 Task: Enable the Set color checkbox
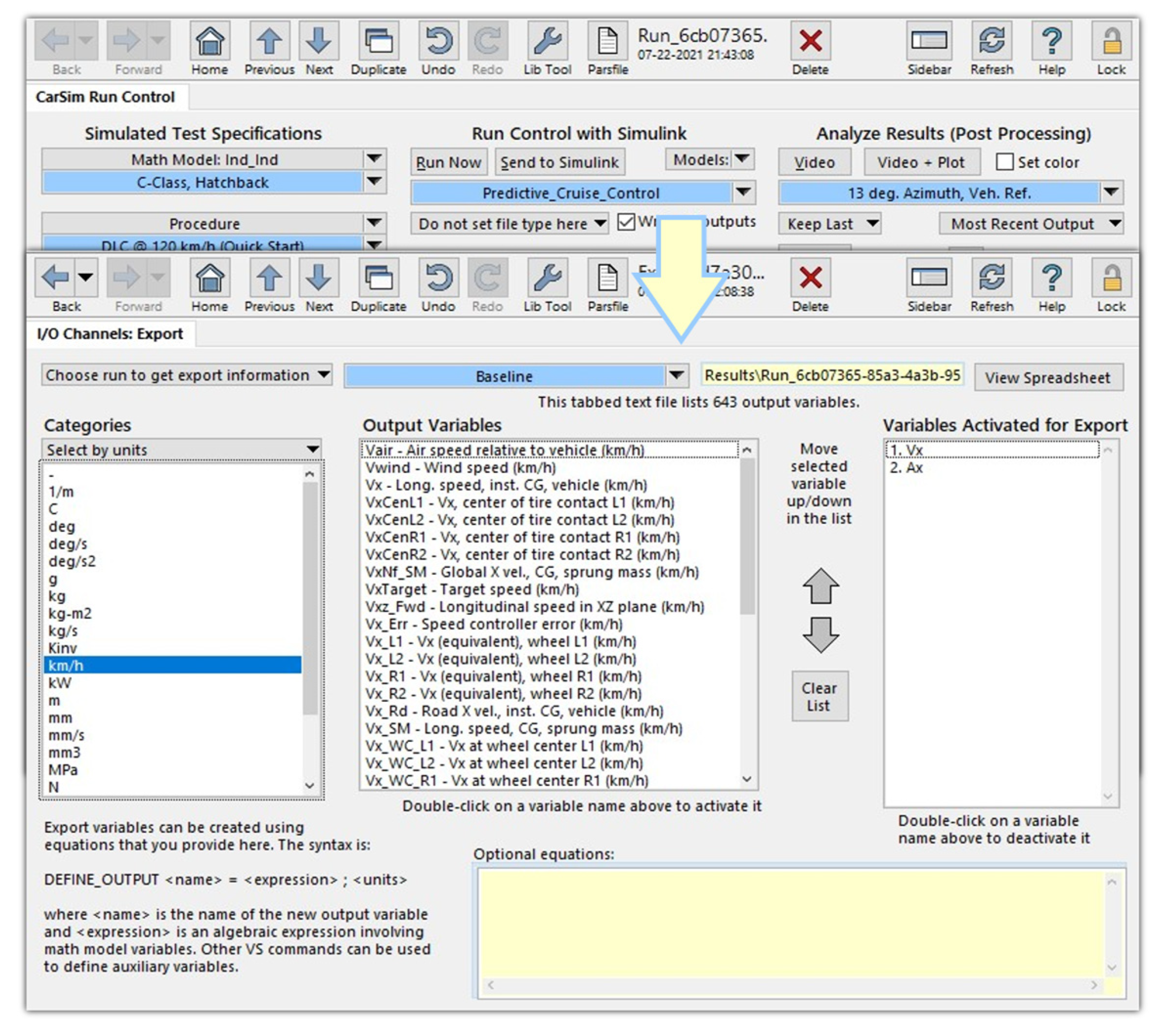coord(1004,162)
